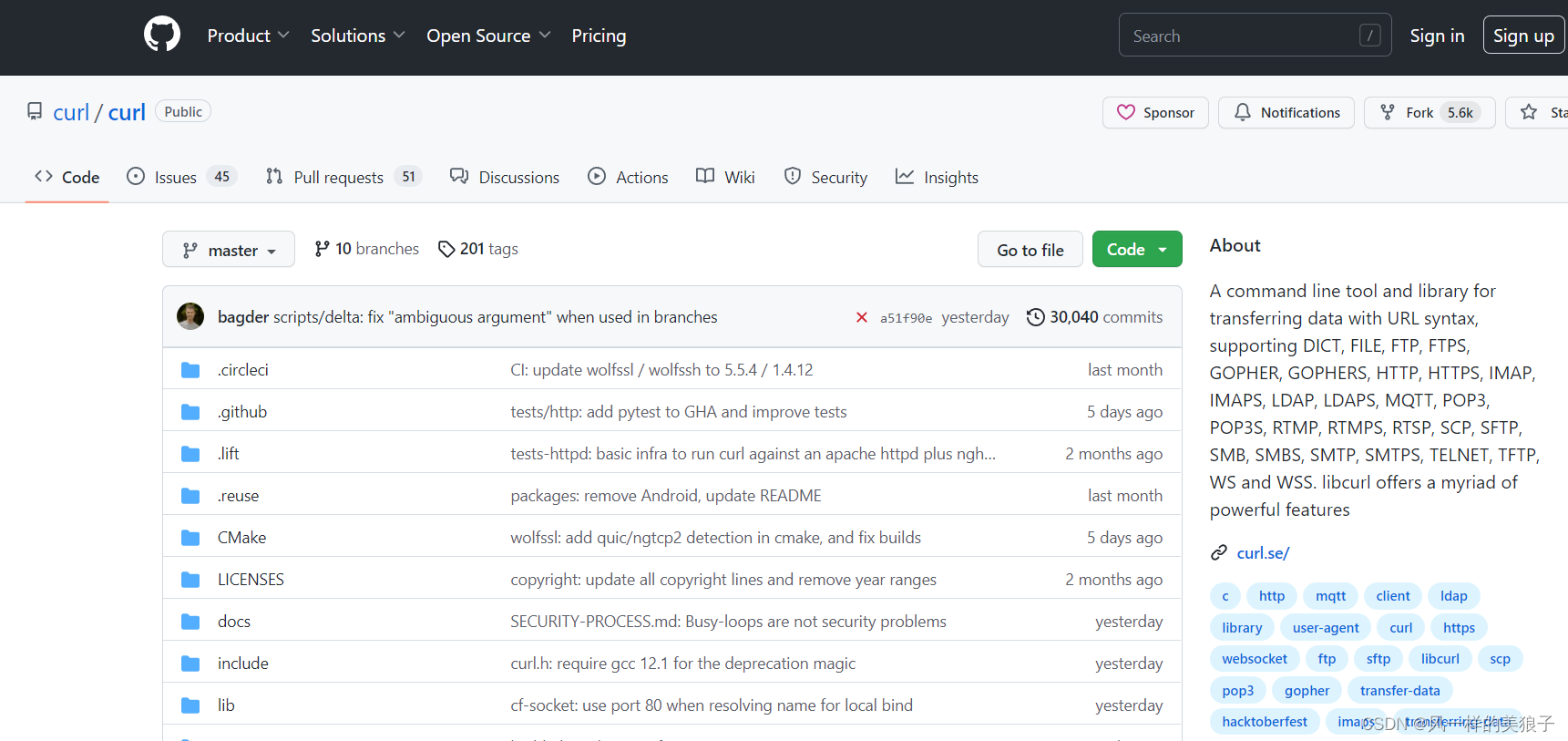
Task: Click the docs folder icon
Action: 190,622
